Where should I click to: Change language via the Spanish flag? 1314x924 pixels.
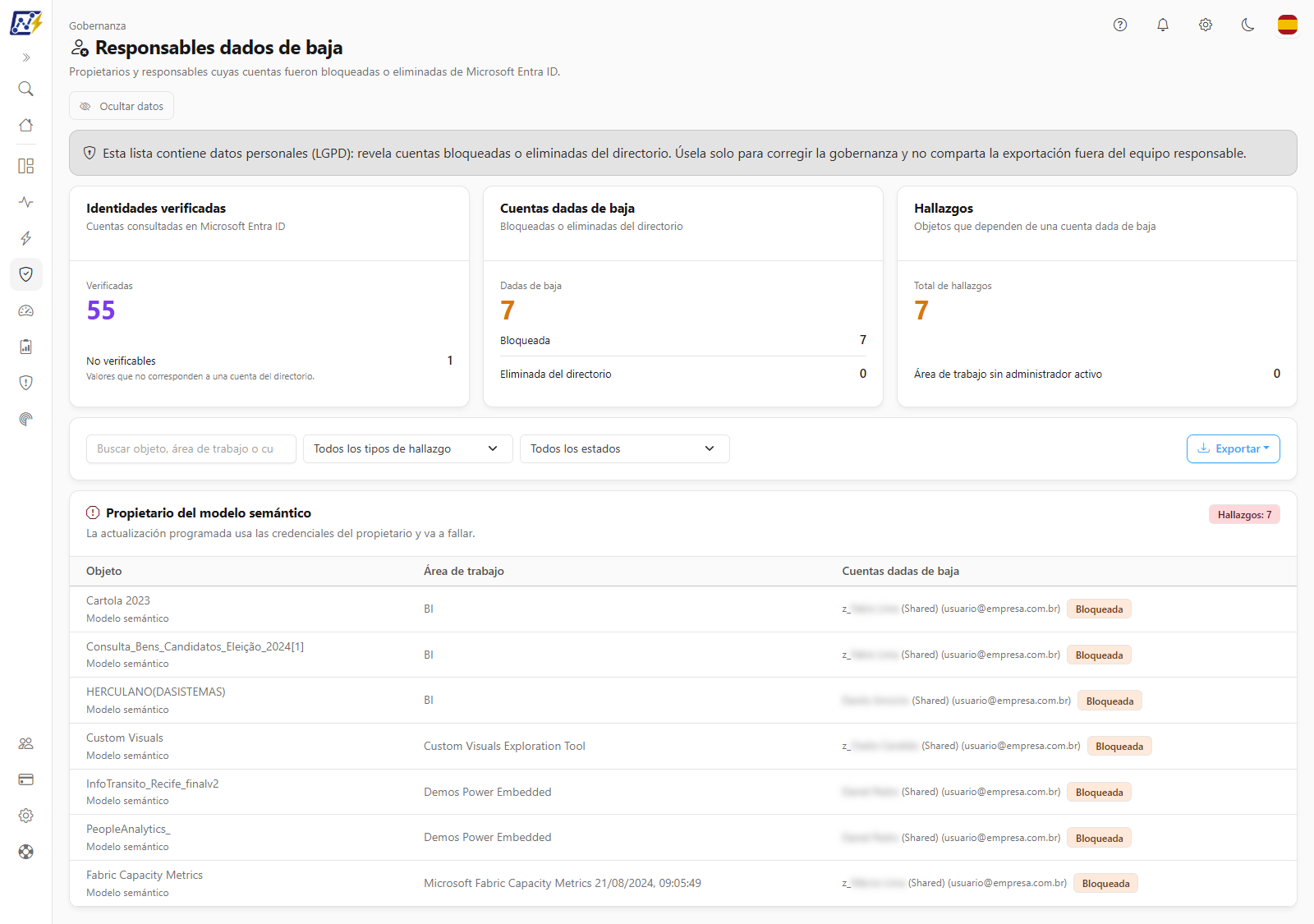[1288, 25]
